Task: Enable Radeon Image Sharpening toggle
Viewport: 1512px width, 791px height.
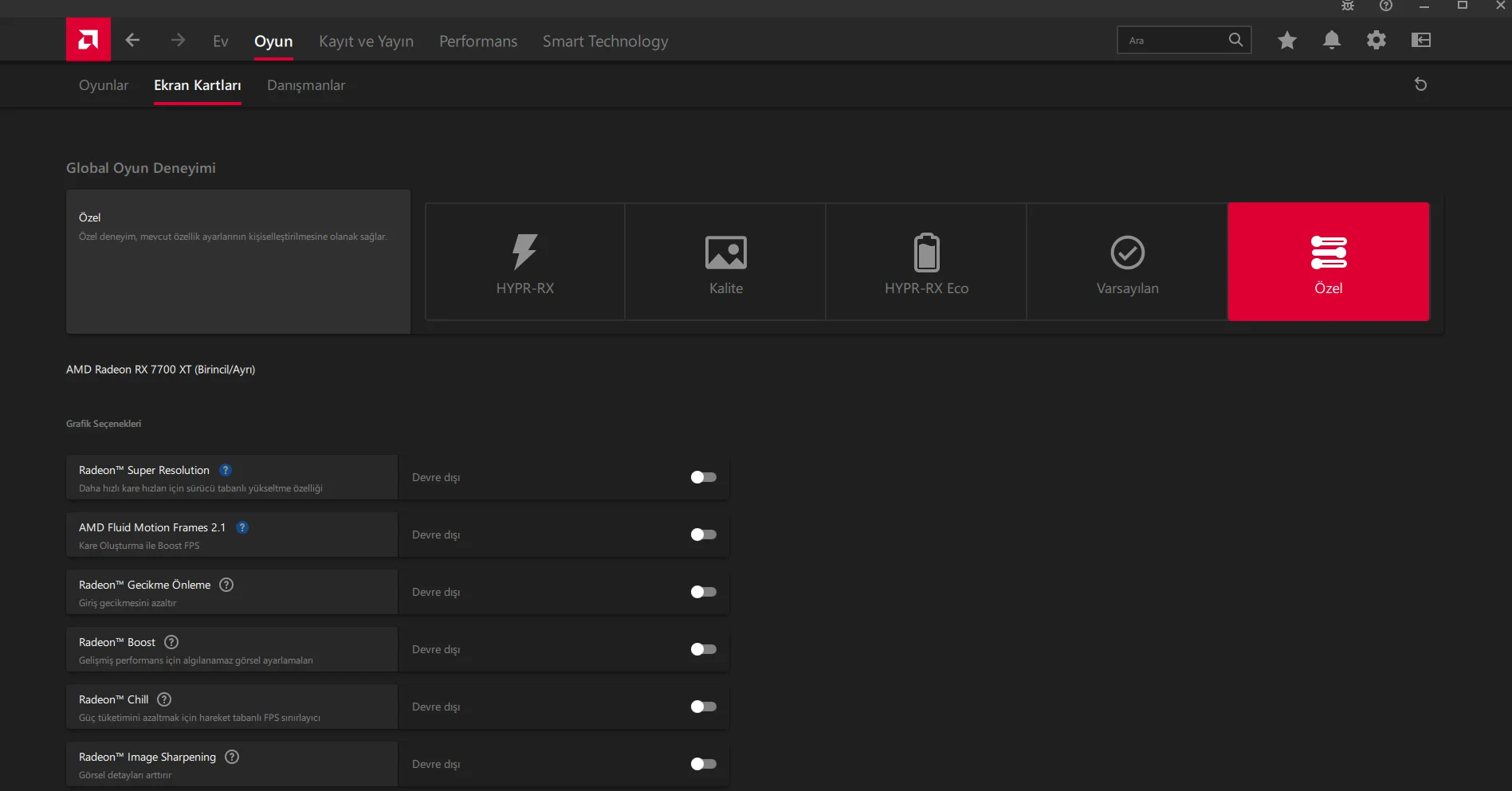Action: point(703,764)
